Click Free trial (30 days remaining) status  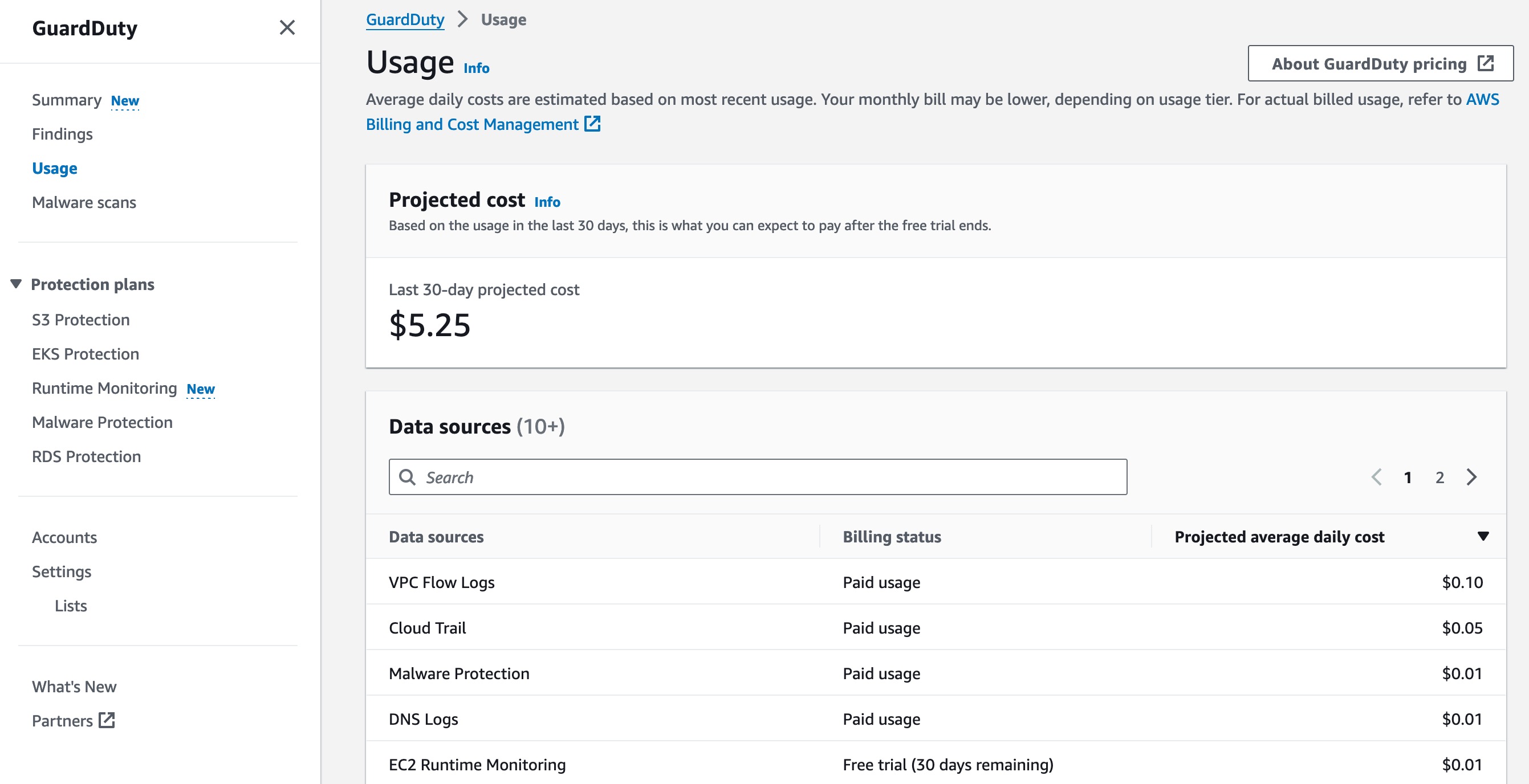pyautogui.click(x=948, y=765)
